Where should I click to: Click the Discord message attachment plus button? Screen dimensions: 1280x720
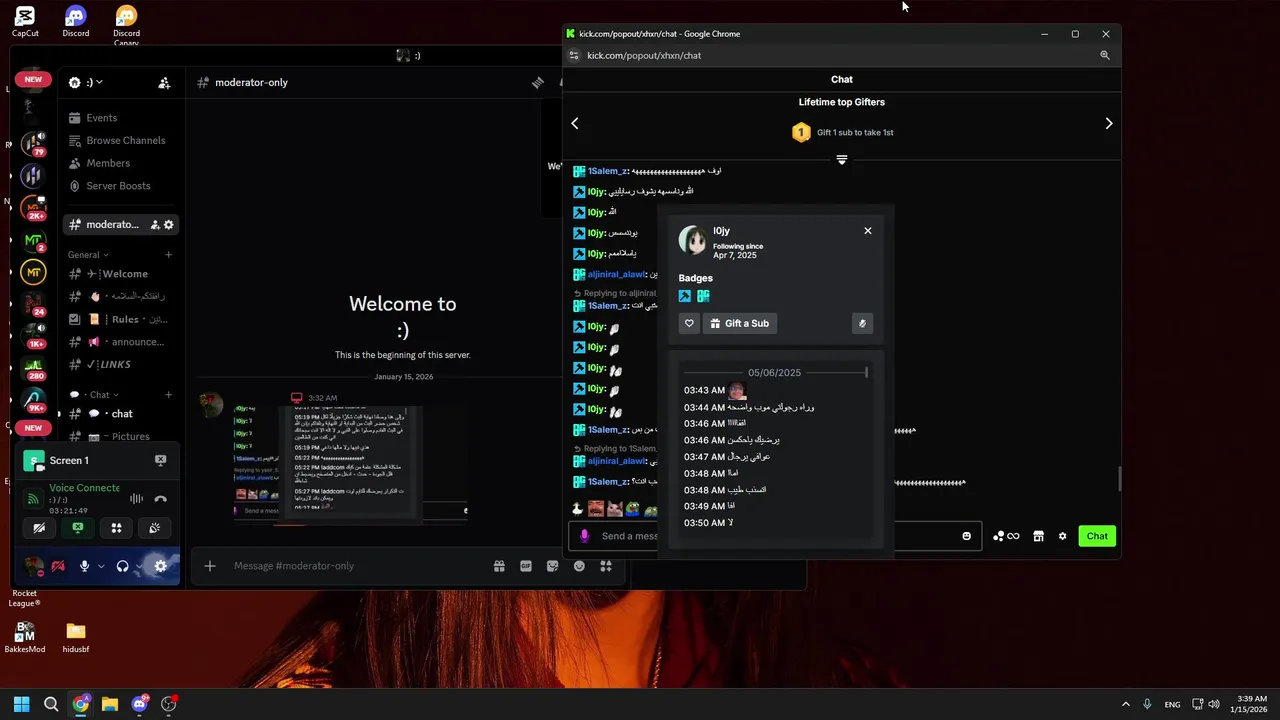210,566
